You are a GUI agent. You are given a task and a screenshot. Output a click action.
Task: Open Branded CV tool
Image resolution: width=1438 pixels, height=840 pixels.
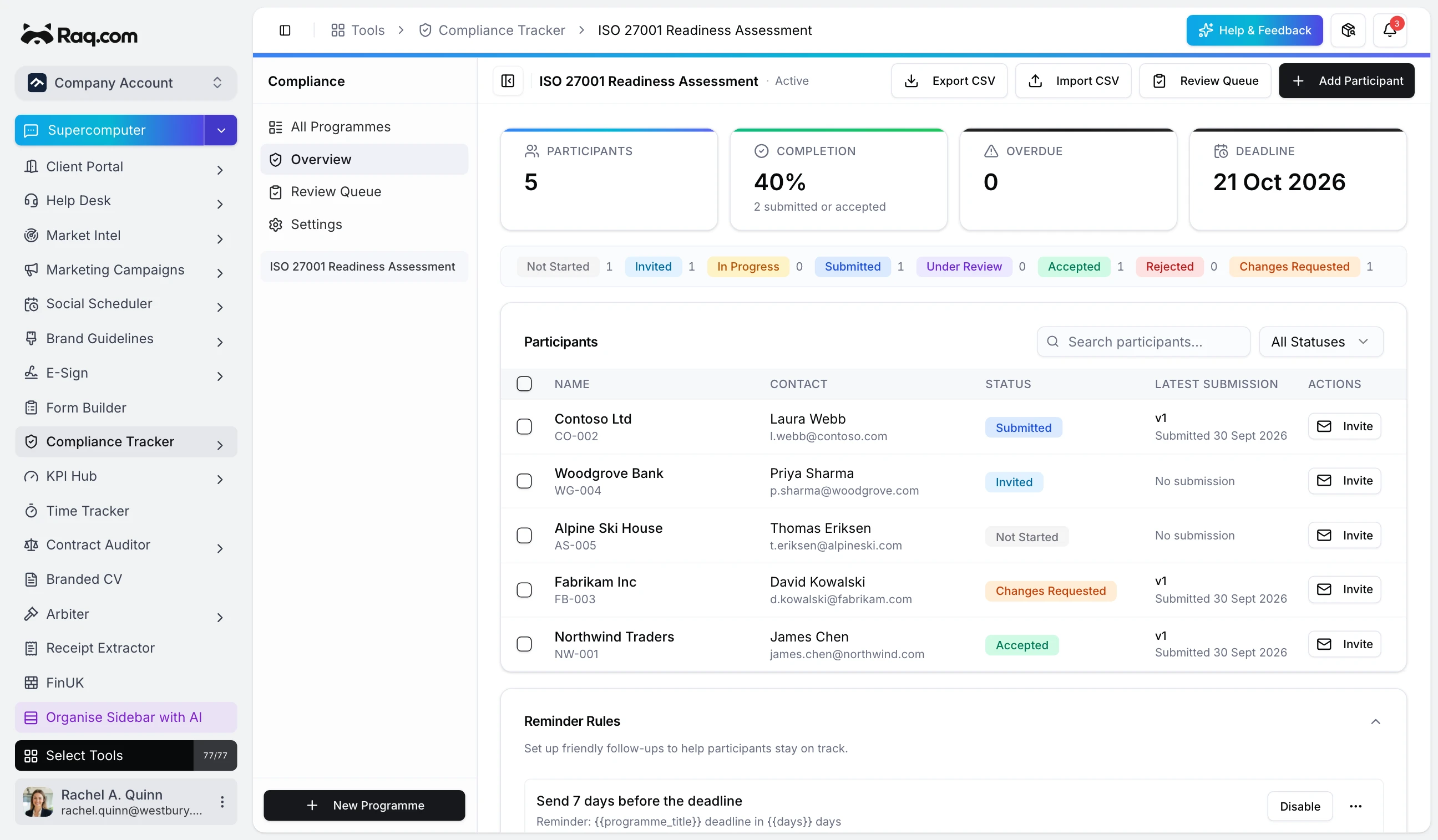pos(125,579)
